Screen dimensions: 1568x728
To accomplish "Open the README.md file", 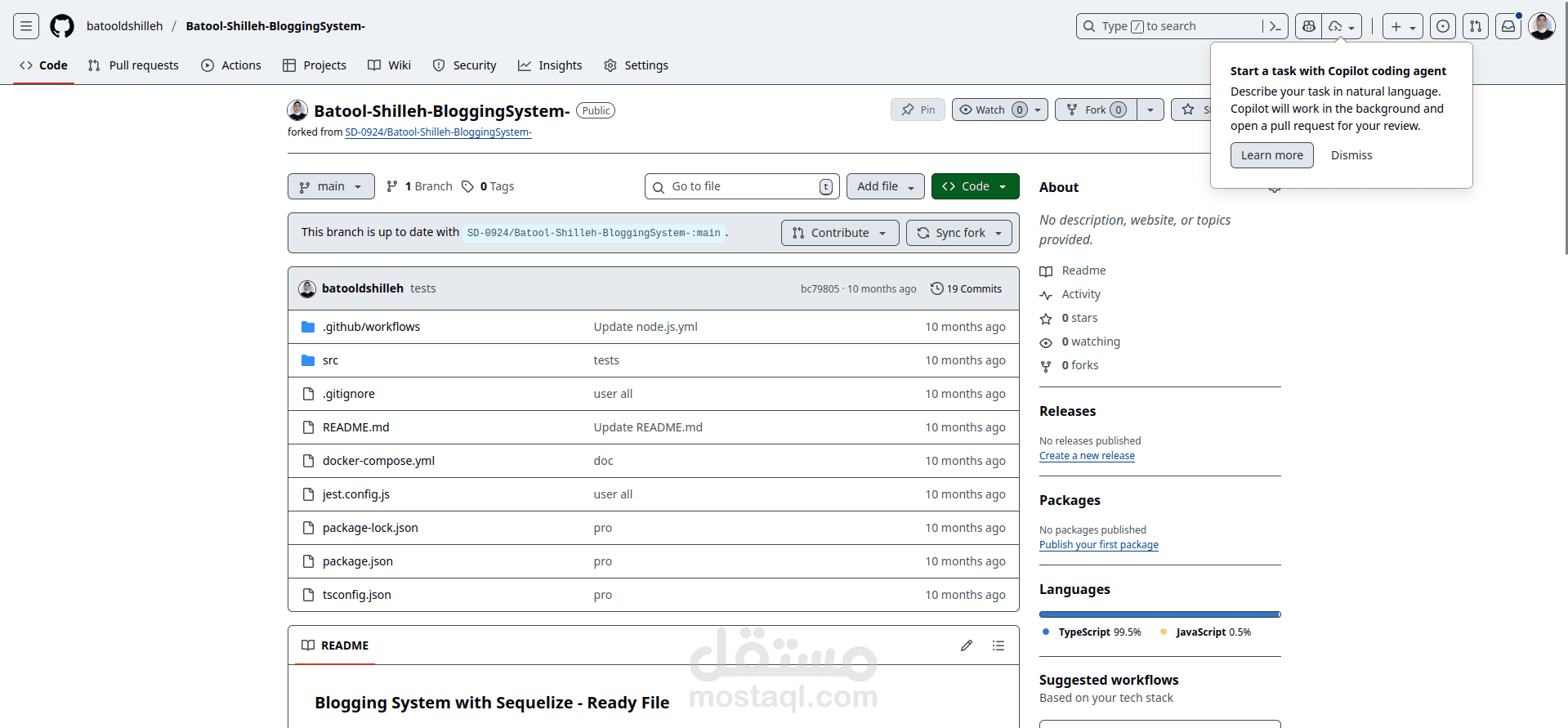I will 355,427.
